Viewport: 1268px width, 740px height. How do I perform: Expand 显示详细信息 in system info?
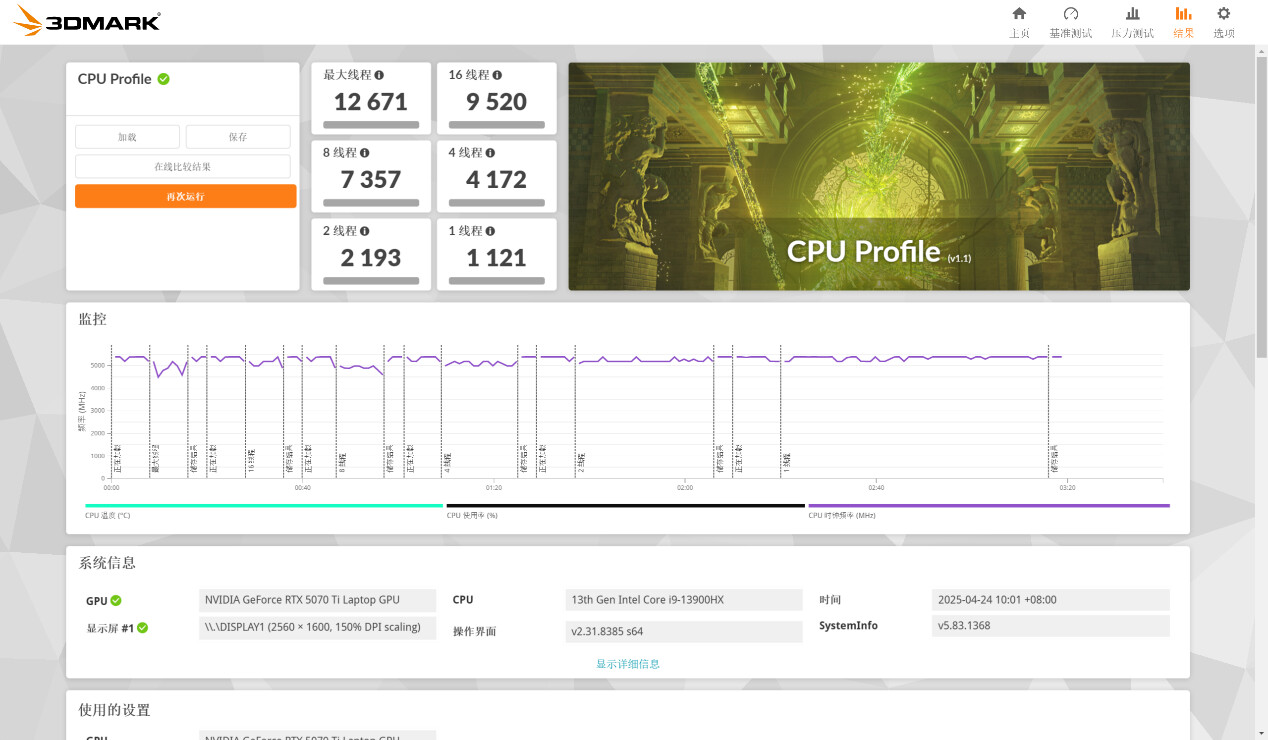[x=628, y=664]
